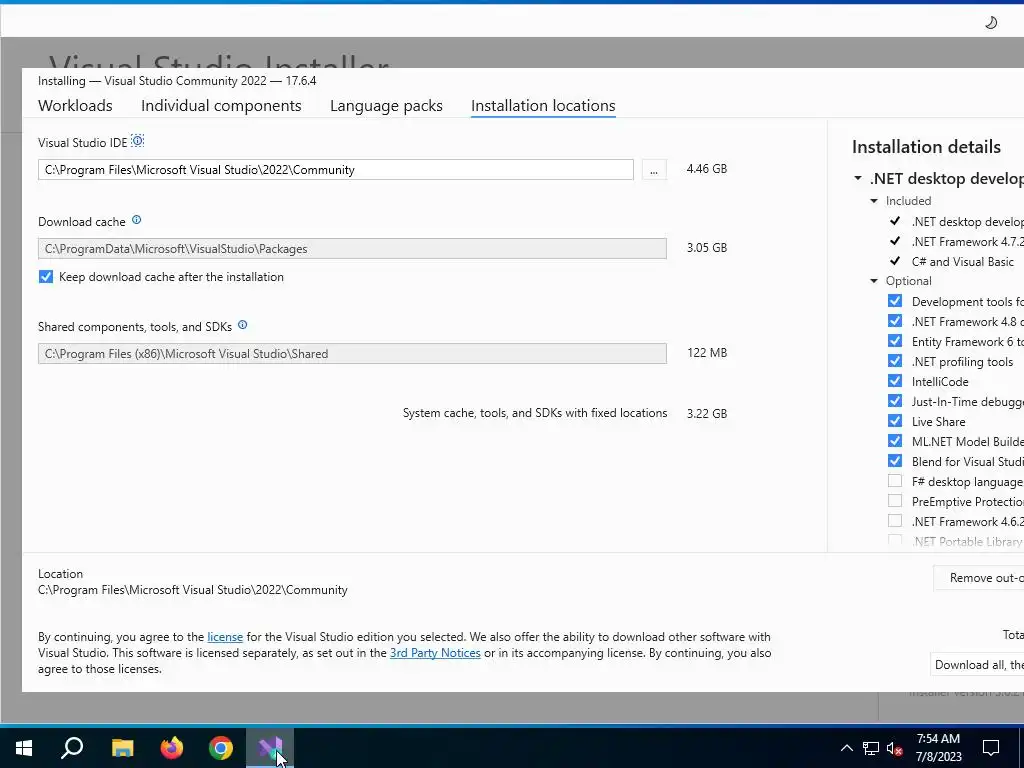Click the 3.05 GB size value
Viewport: 1024px width, 768px height.
(707, 248)
